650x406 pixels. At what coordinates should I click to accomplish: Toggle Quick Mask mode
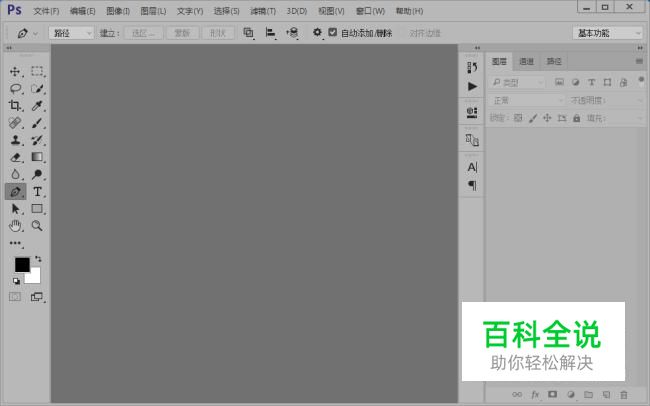pyautogui.click(x=15, y=297)
